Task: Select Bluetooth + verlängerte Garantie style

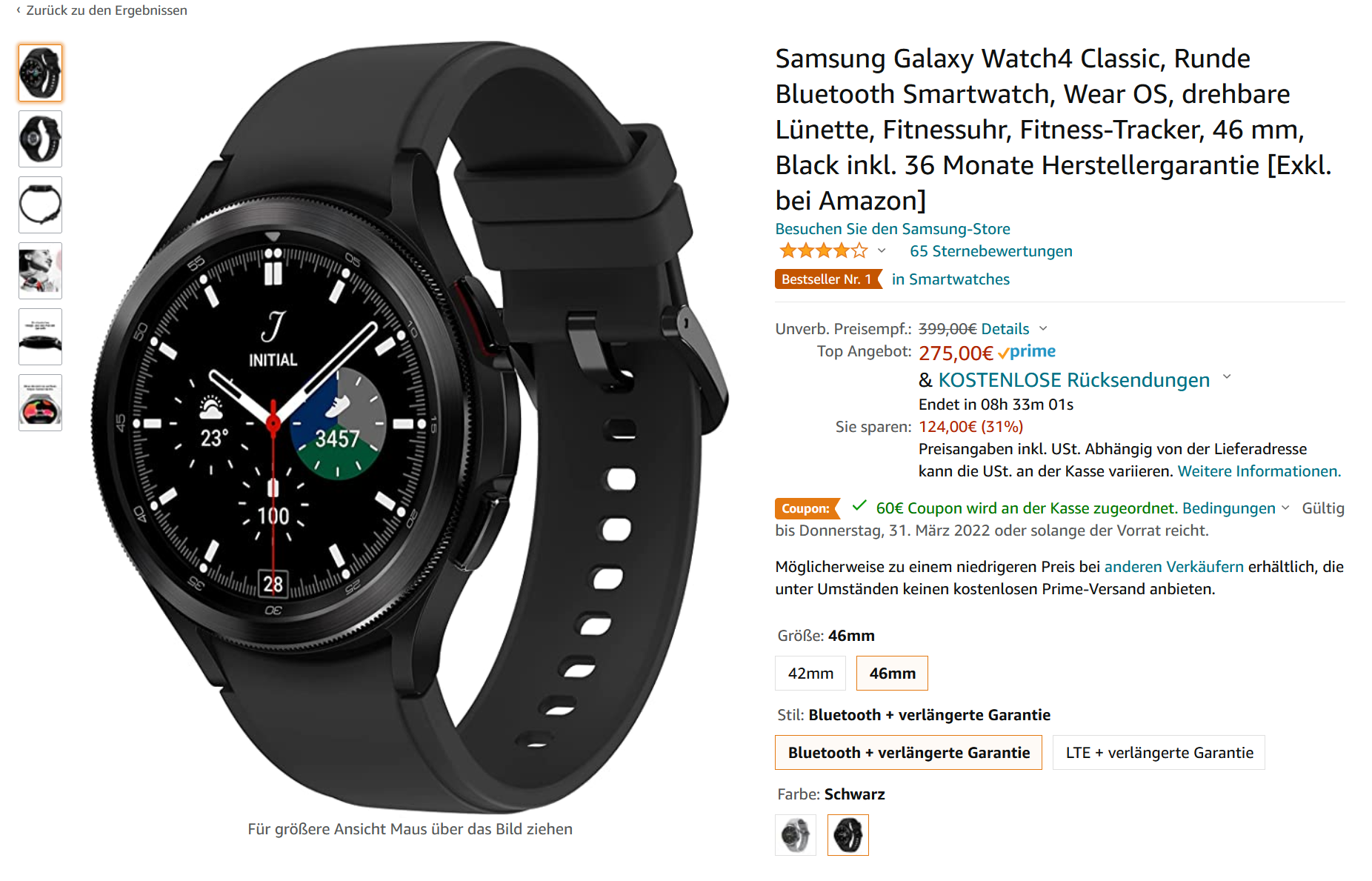Action: [909, 752]
